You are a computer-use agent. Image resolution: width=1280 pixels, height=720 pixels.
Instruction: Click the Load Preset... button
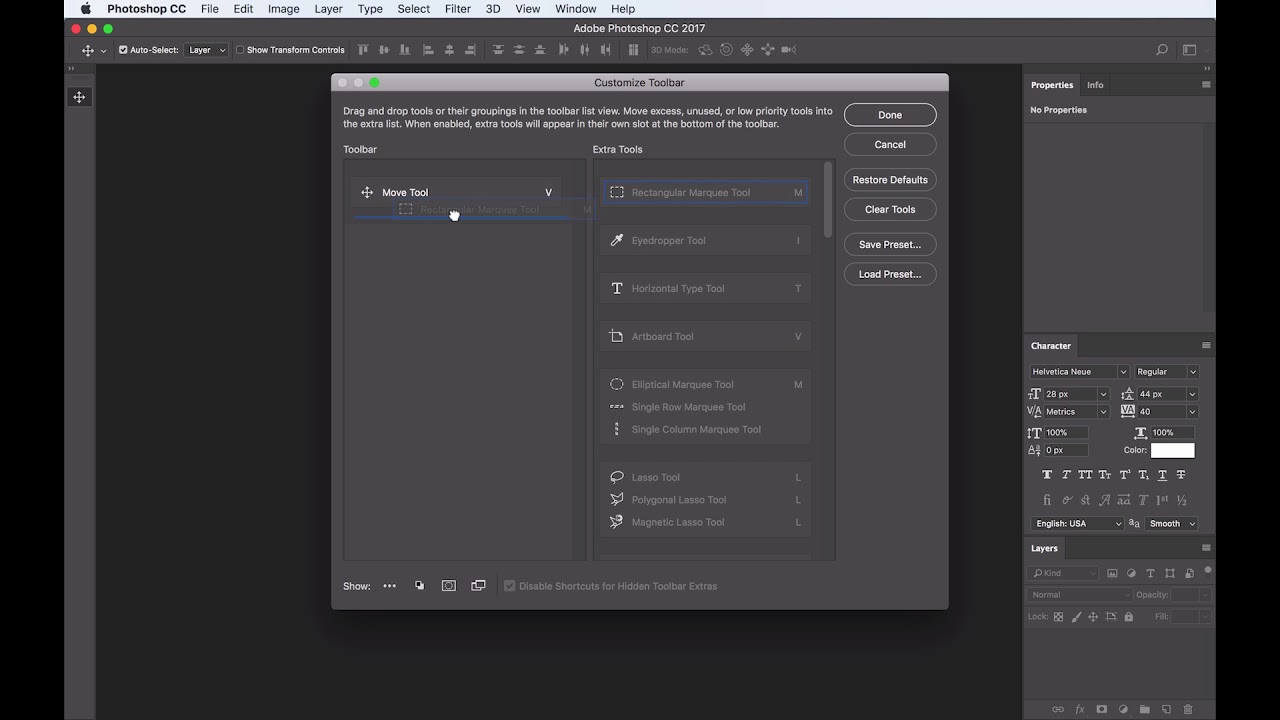(x=890, y=274)
